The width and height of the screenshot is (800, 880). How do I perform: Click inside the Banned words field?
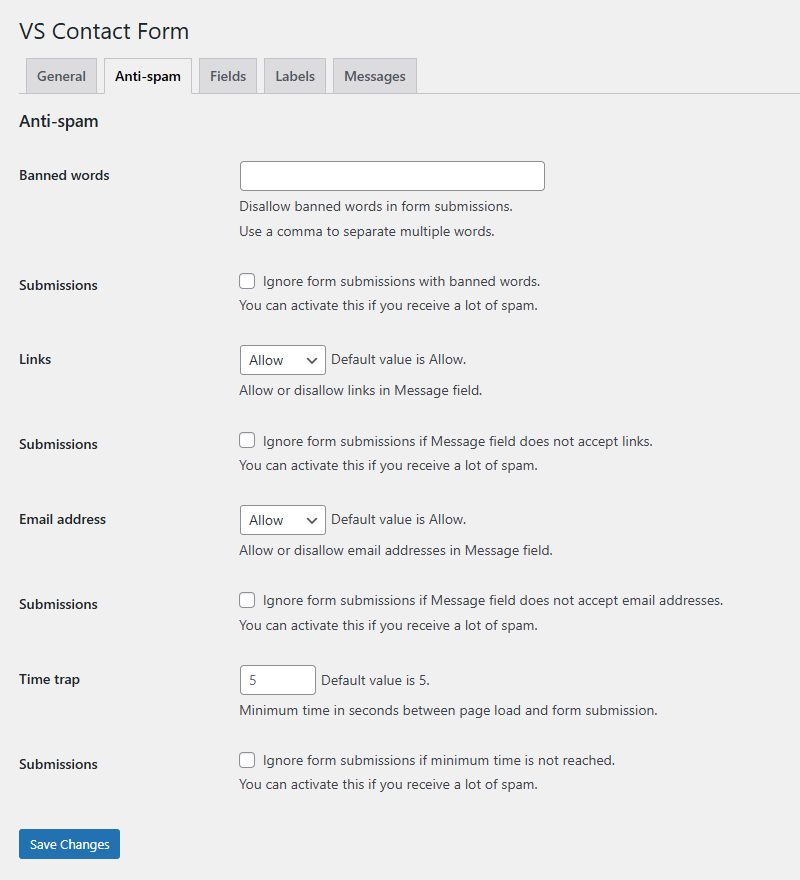[391, 175]
